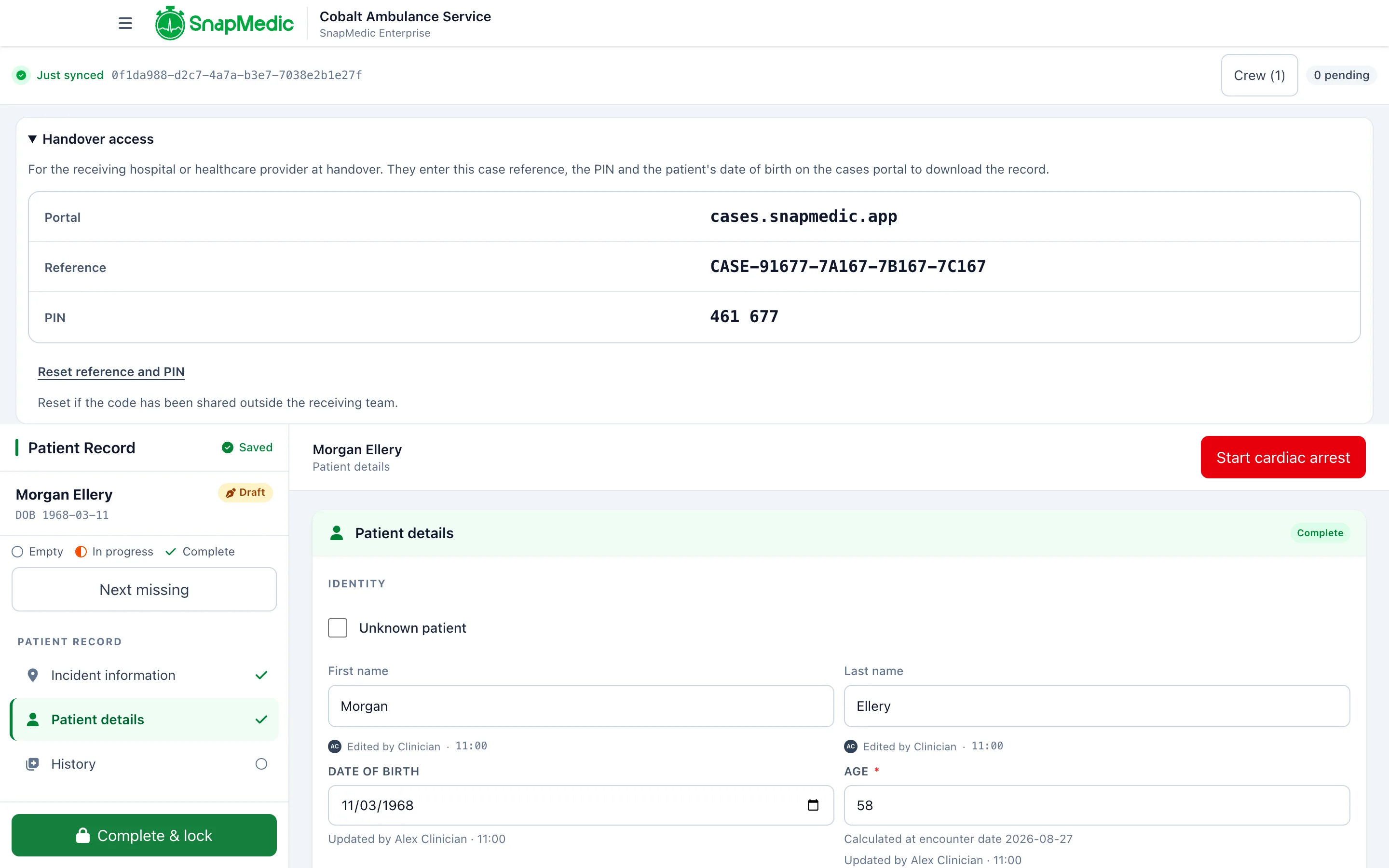
Task: Click Start cardiac arrest button
Action: [1283, 458]
